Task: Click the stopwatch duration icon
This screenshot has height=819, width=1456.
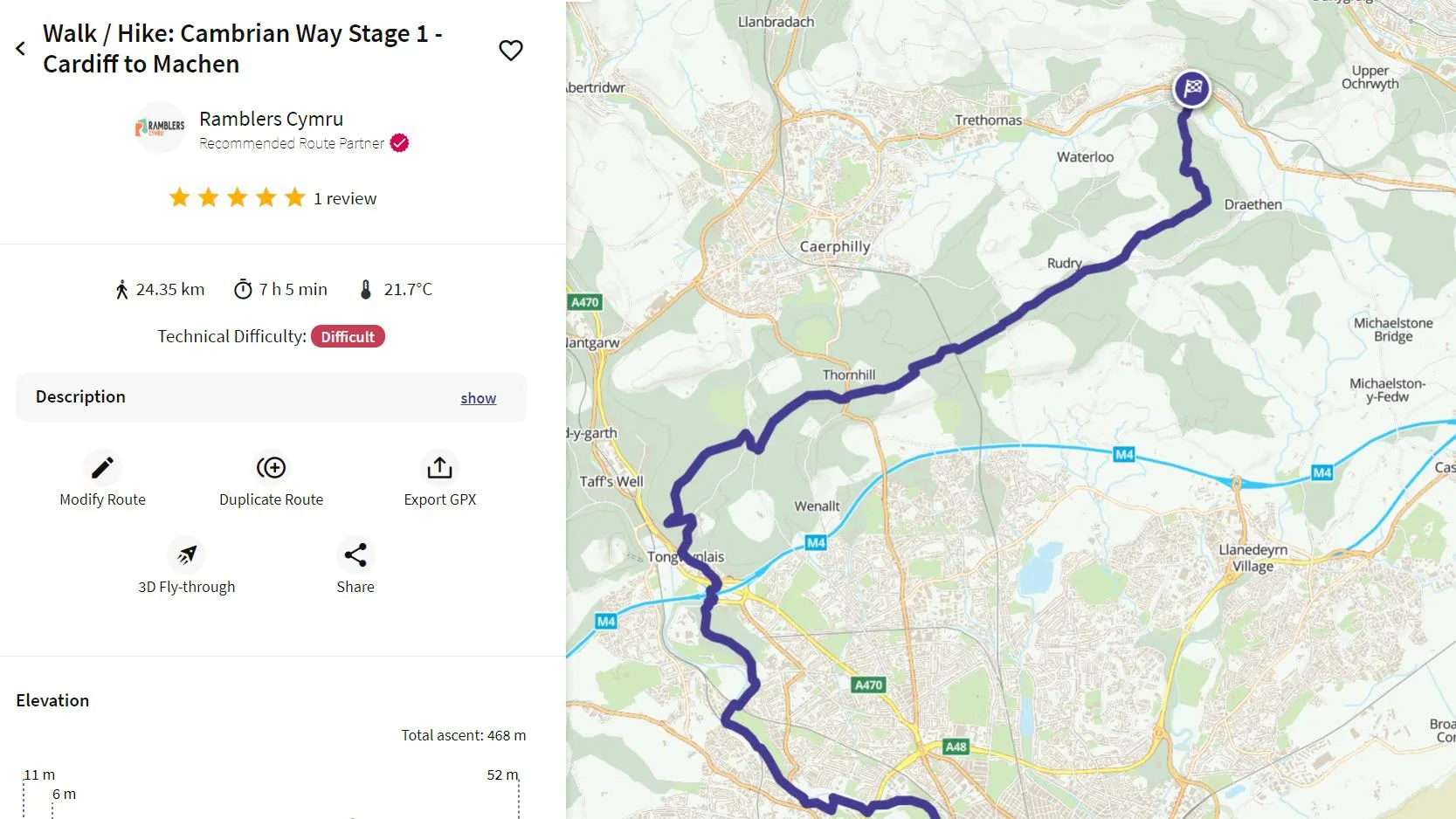Action: coord(243,290)
